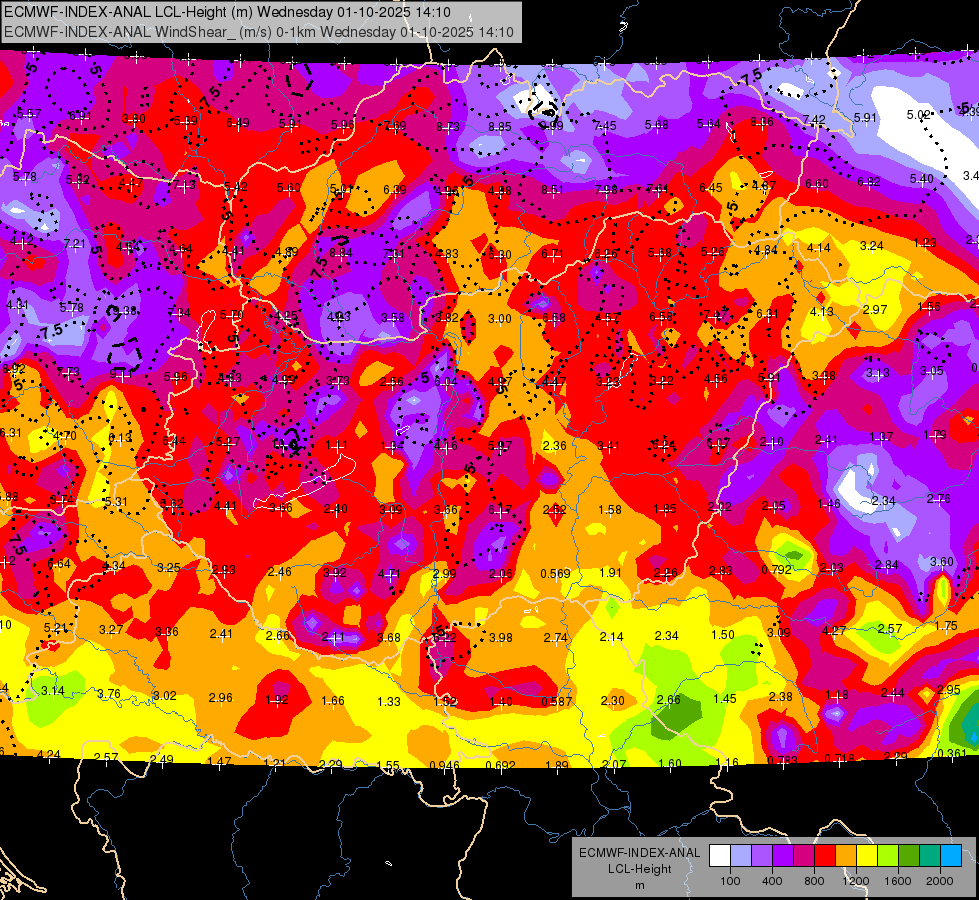Click the grid value '3.25'
This screenshot has width=979, height=900.
168,568
